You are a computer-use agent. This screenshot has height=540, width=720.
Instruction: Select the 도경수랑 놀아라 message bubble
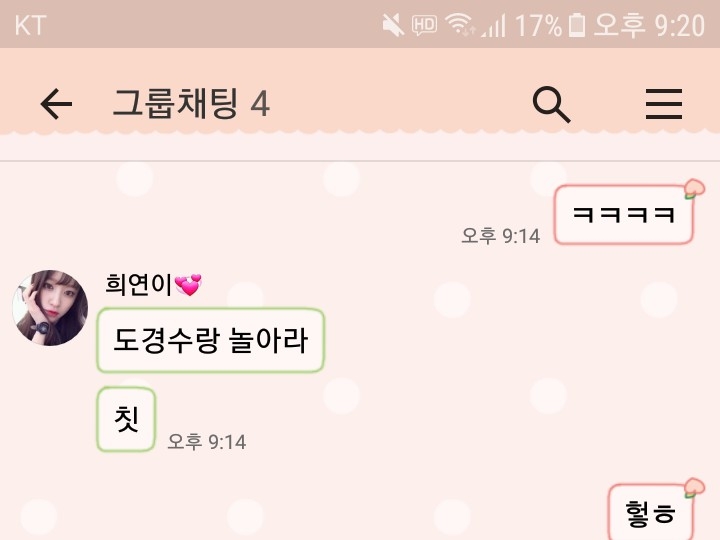coord(211,340)
